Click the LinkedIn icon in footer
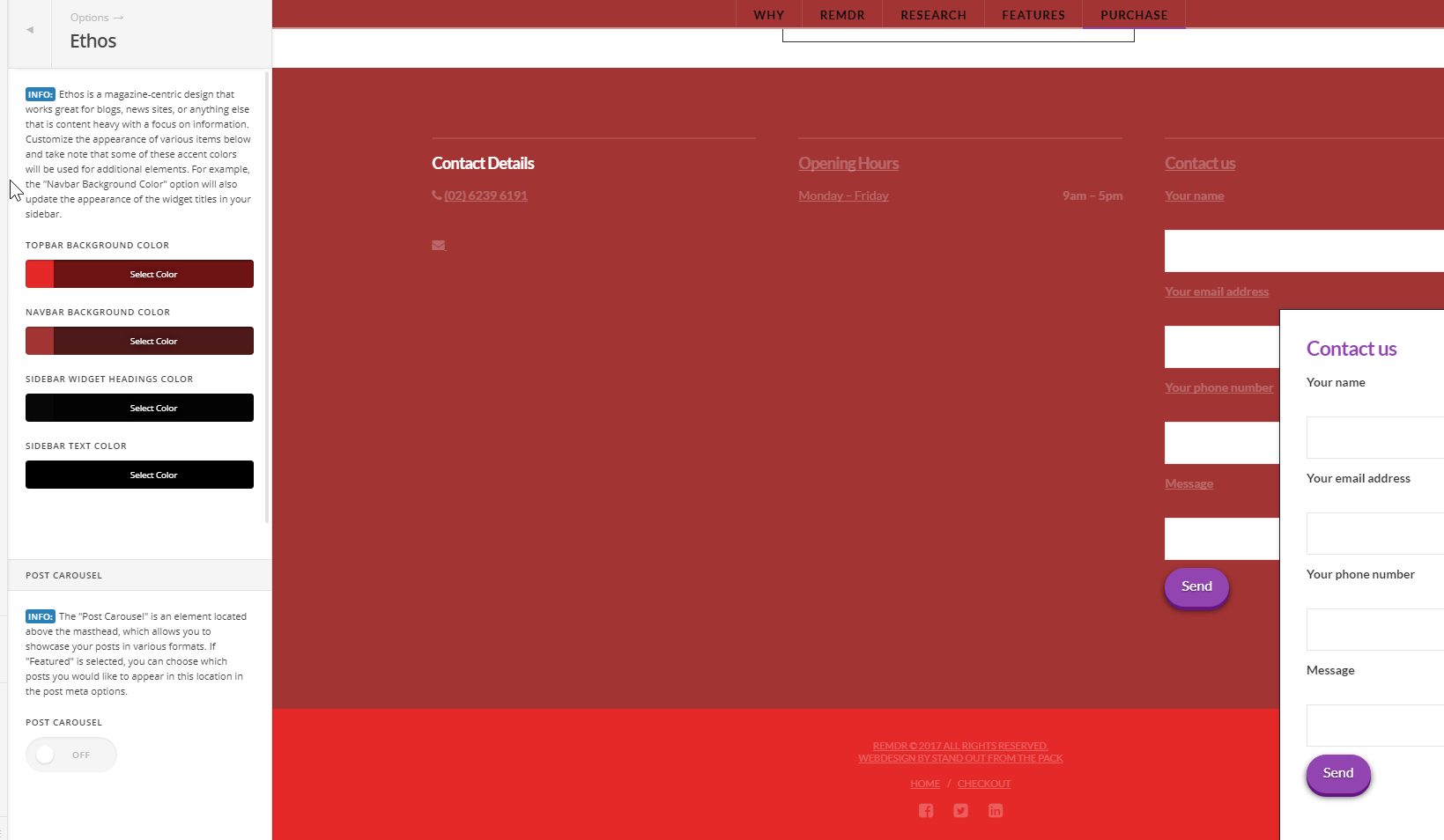This screenshot has height=840, width=1444. click(995, 811)
